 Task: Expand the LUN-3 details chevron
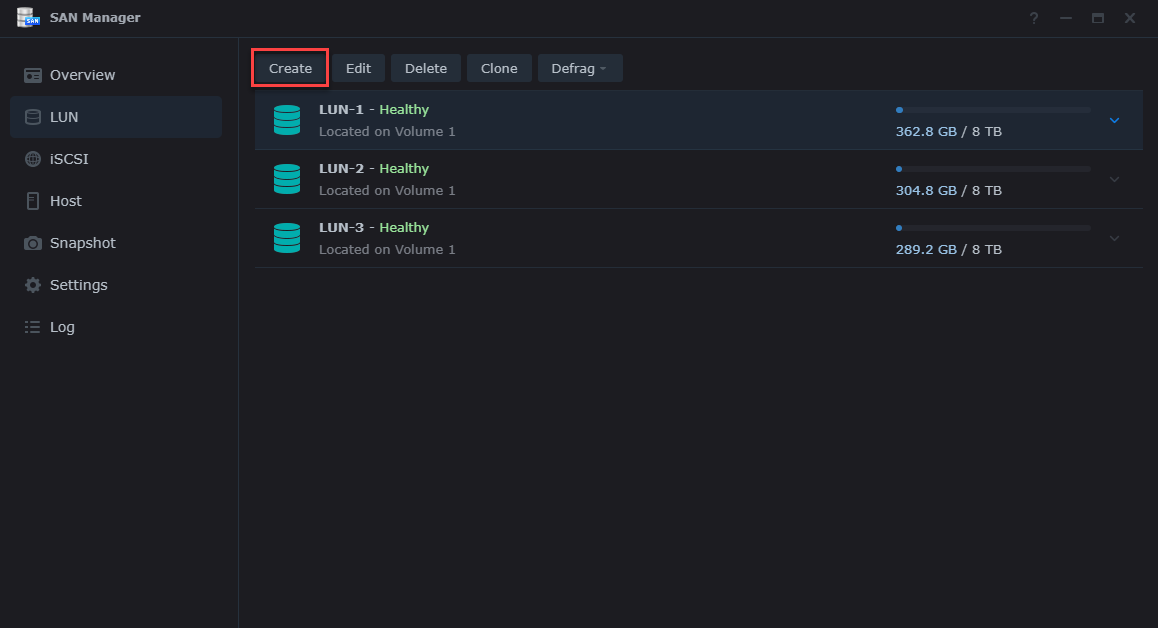pos(1115,238)
